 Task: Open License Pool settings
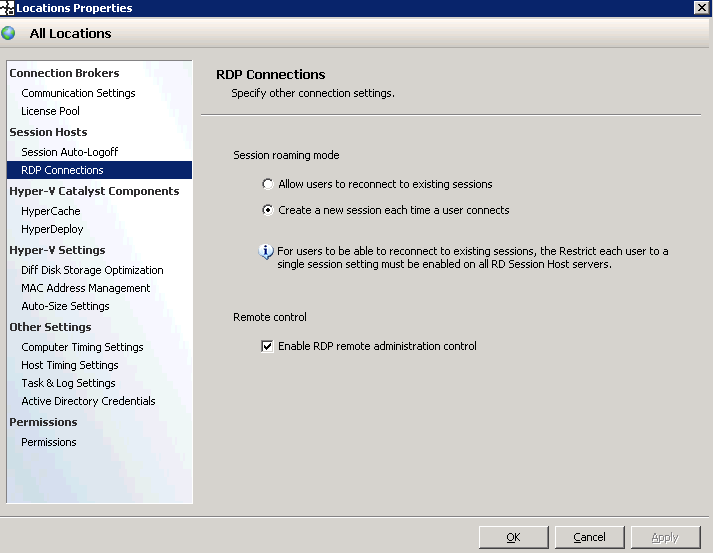click(50, 111)
